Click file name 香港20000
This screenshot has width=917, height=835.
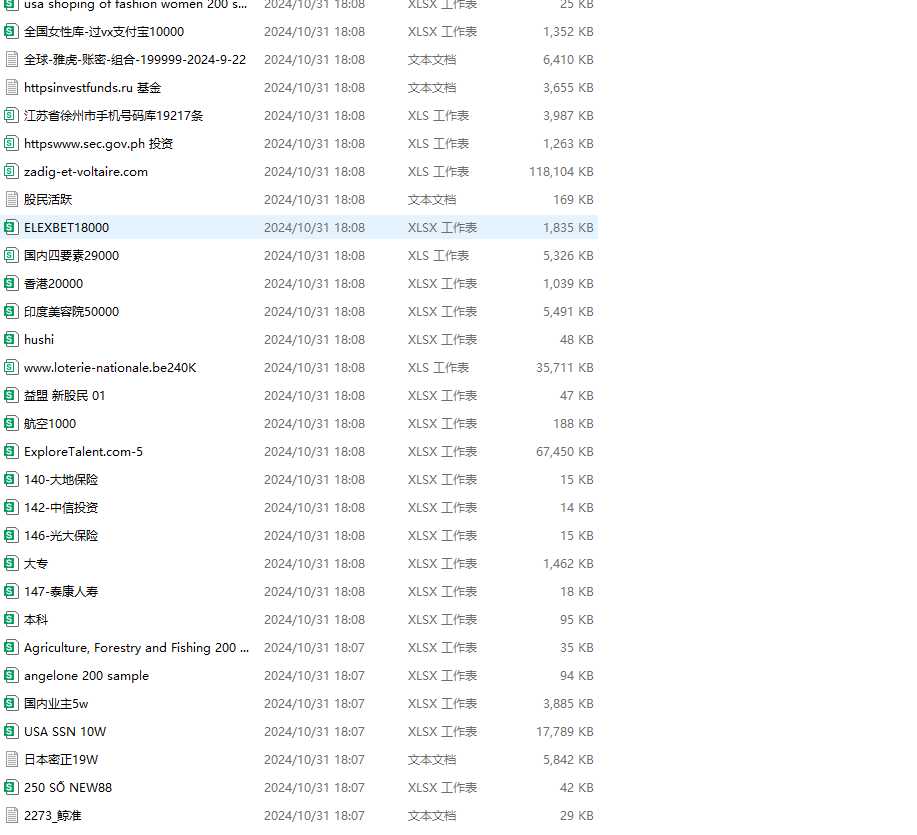pos(53,284)
